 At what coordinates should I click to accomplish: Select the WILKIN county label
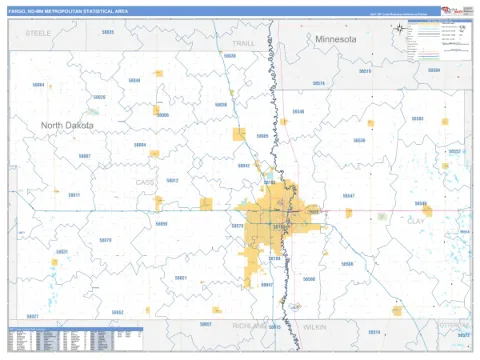(315, 327)
